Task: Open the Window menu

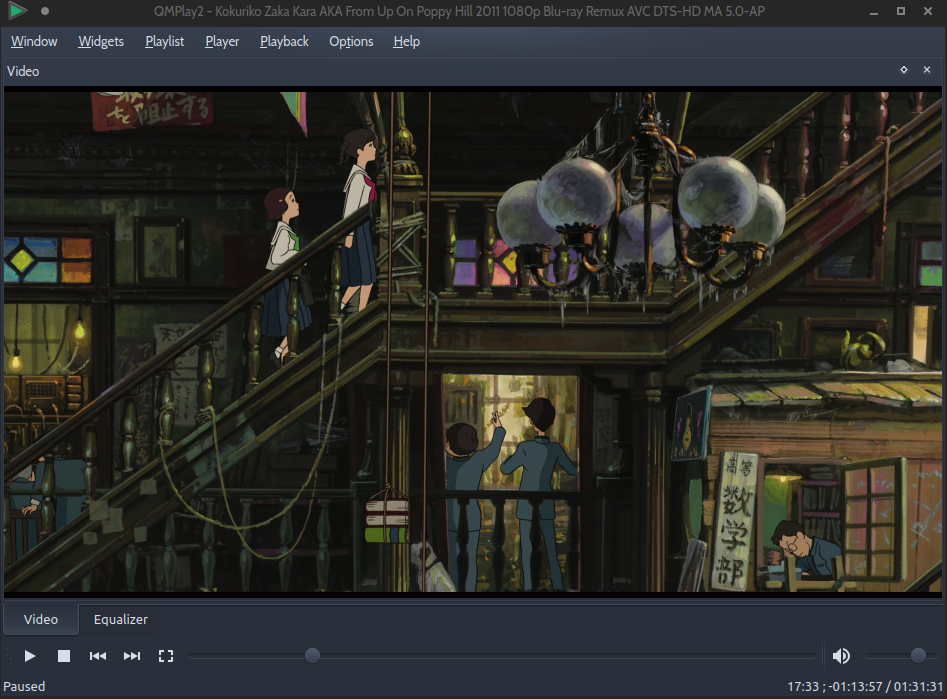Action: [34, 41]
